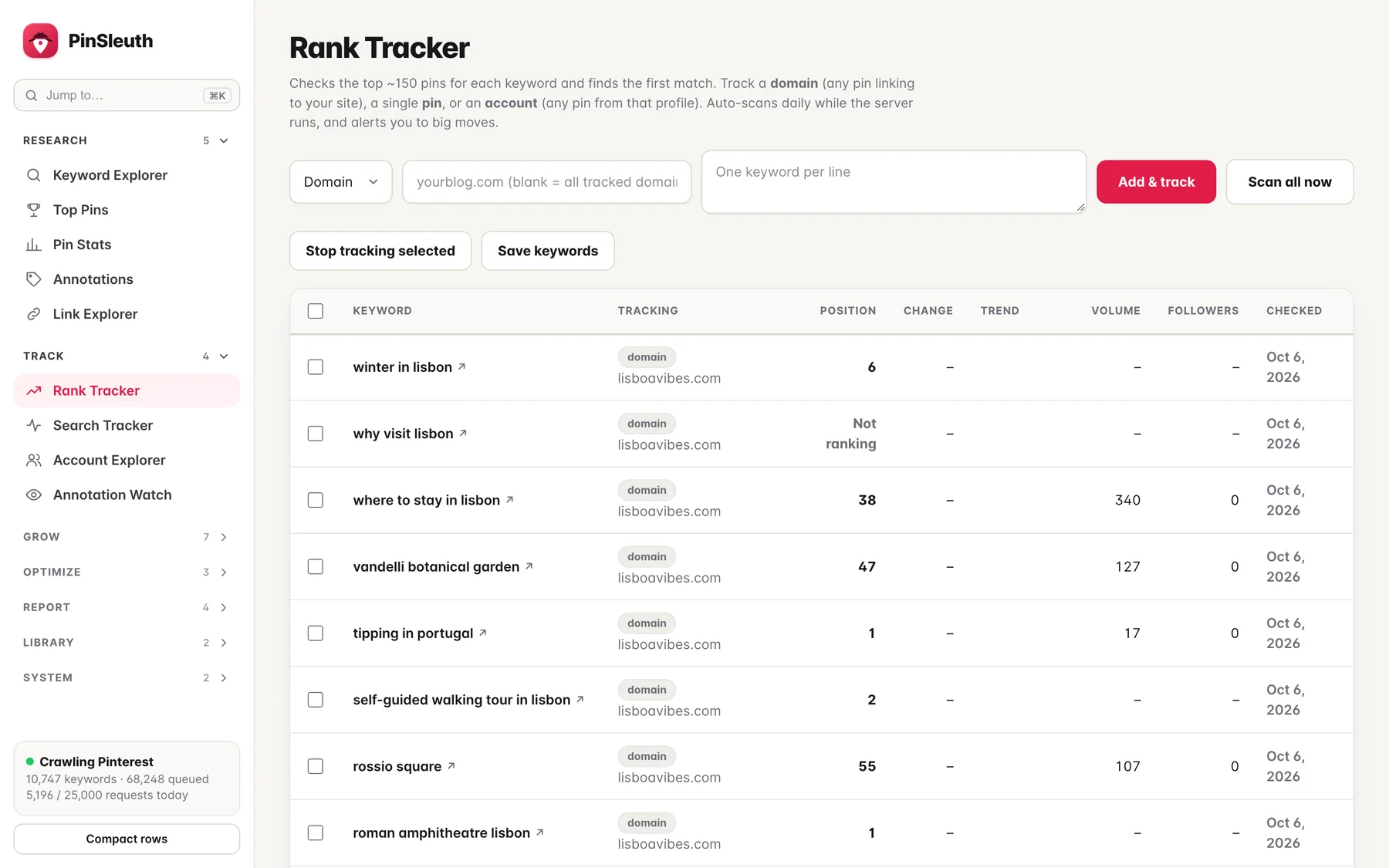Sort by KEYWORD column header
The image size is (1389, 868).
[x=382, y=311]
